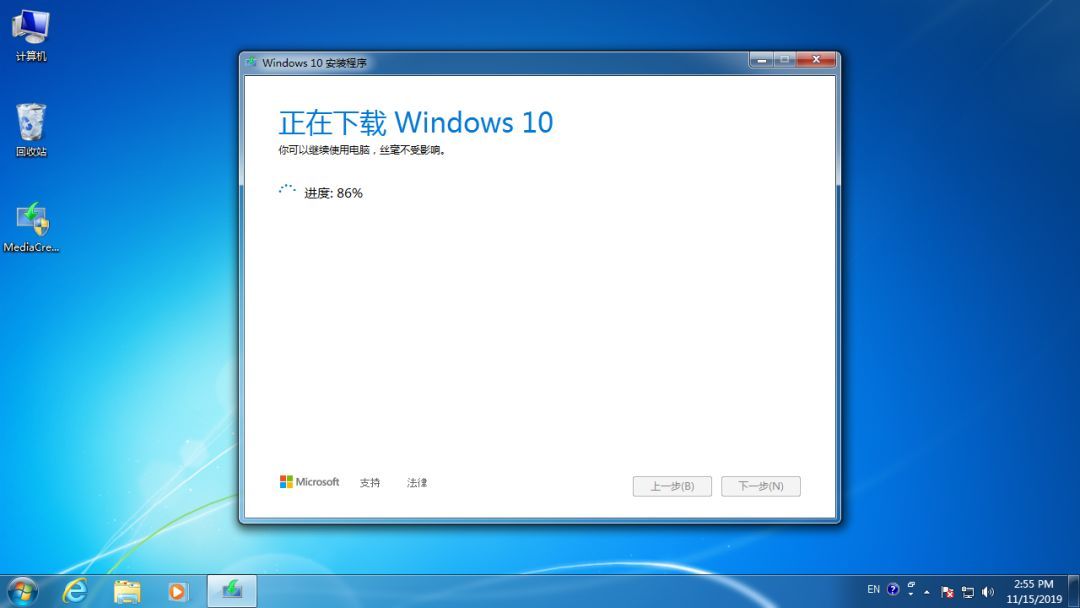Screen dimensions: 1080x608
Task: Open the network status tray icon
Action: (967, 591)
